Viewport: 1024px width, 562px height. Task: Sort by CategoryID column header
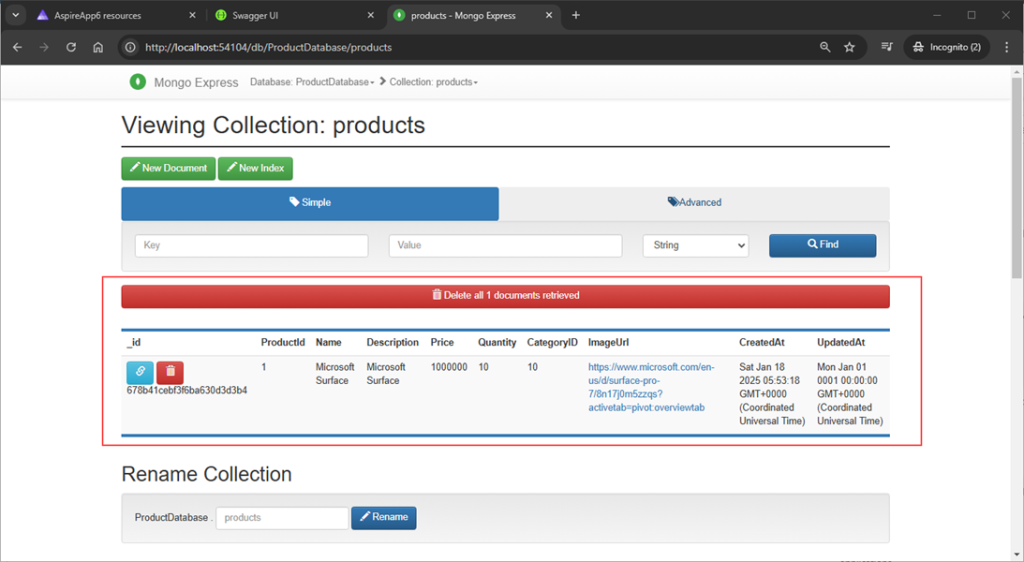tap(552, 343)
